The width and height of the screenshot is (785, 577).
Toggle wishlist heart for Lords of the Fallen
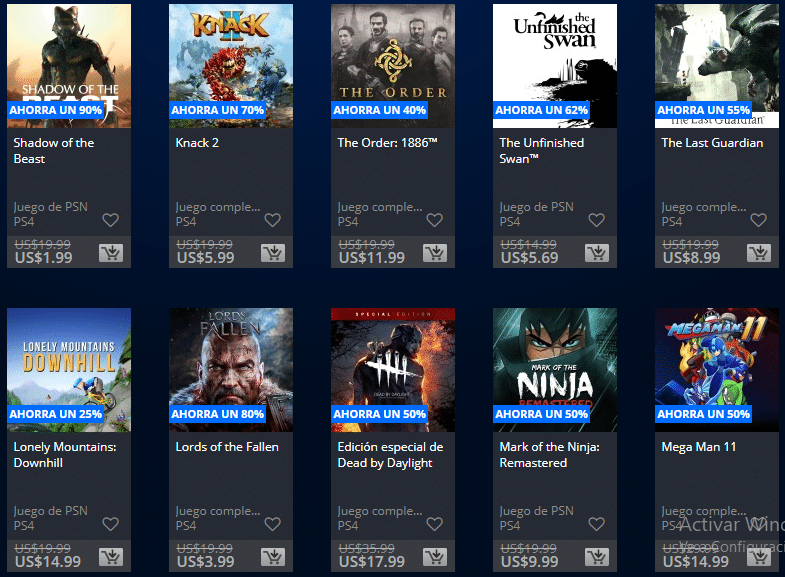[x=272, y=524]
